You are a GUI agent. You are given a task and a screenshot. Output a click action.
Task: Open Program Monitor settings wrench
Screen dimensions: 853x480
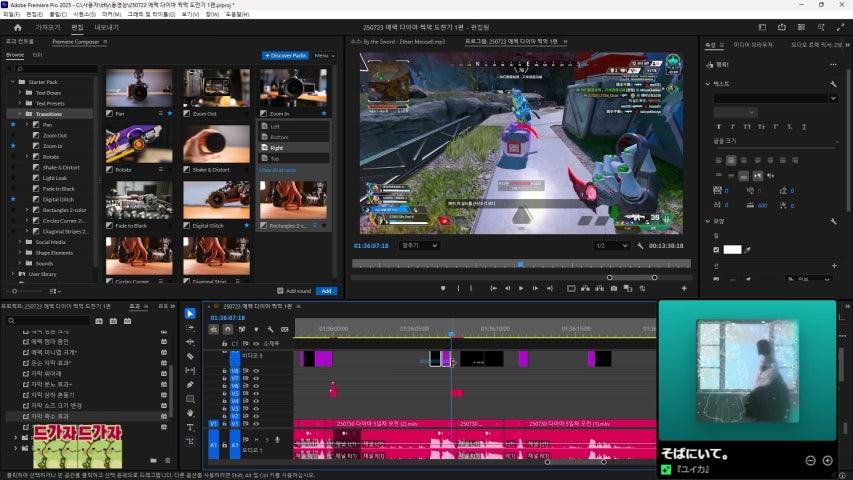pyautogui.click(x=640, y=246)
